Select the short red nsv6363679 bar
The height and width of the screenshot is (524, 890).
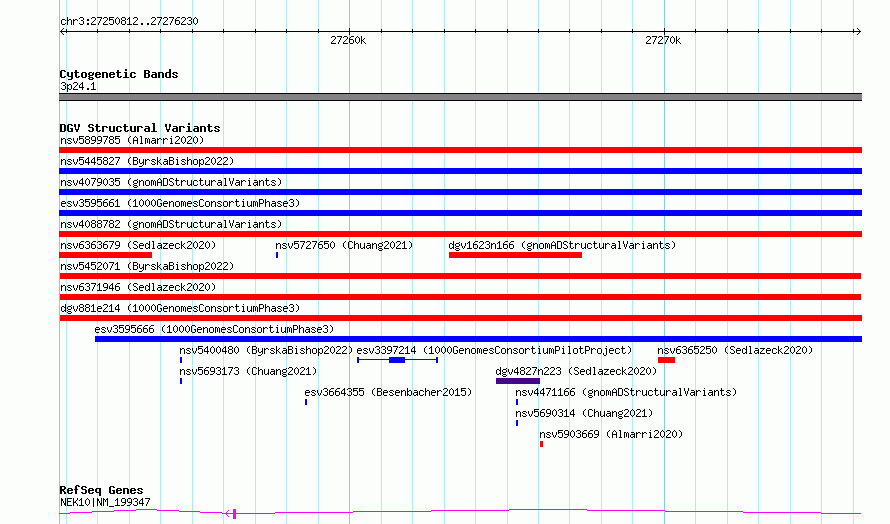(106, 255)
